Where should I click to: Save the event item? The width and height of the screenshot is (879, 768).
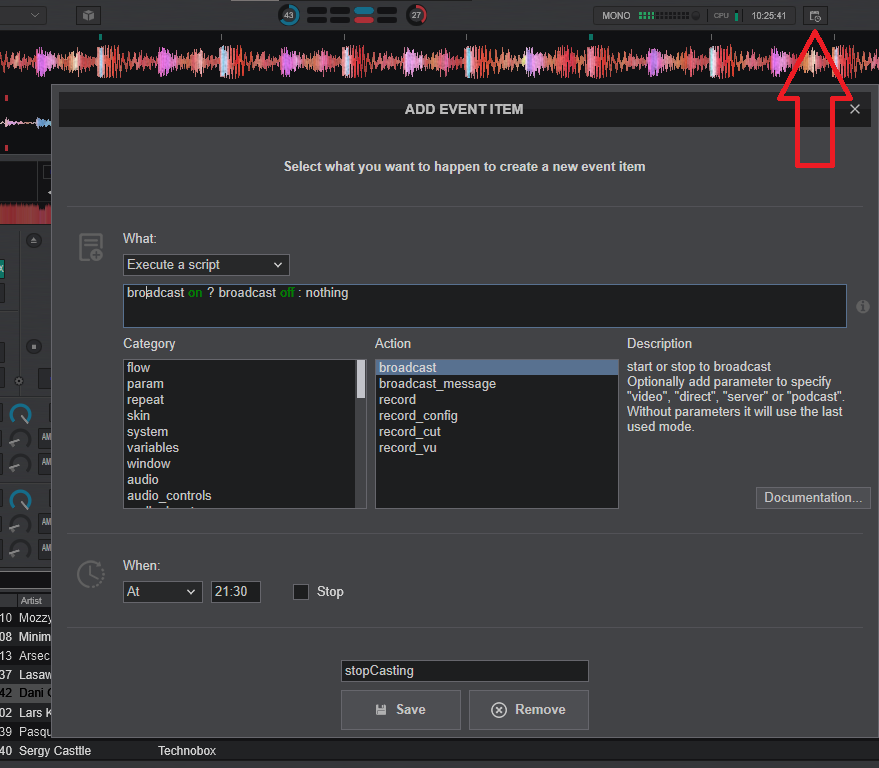click(x=400, y=710)
